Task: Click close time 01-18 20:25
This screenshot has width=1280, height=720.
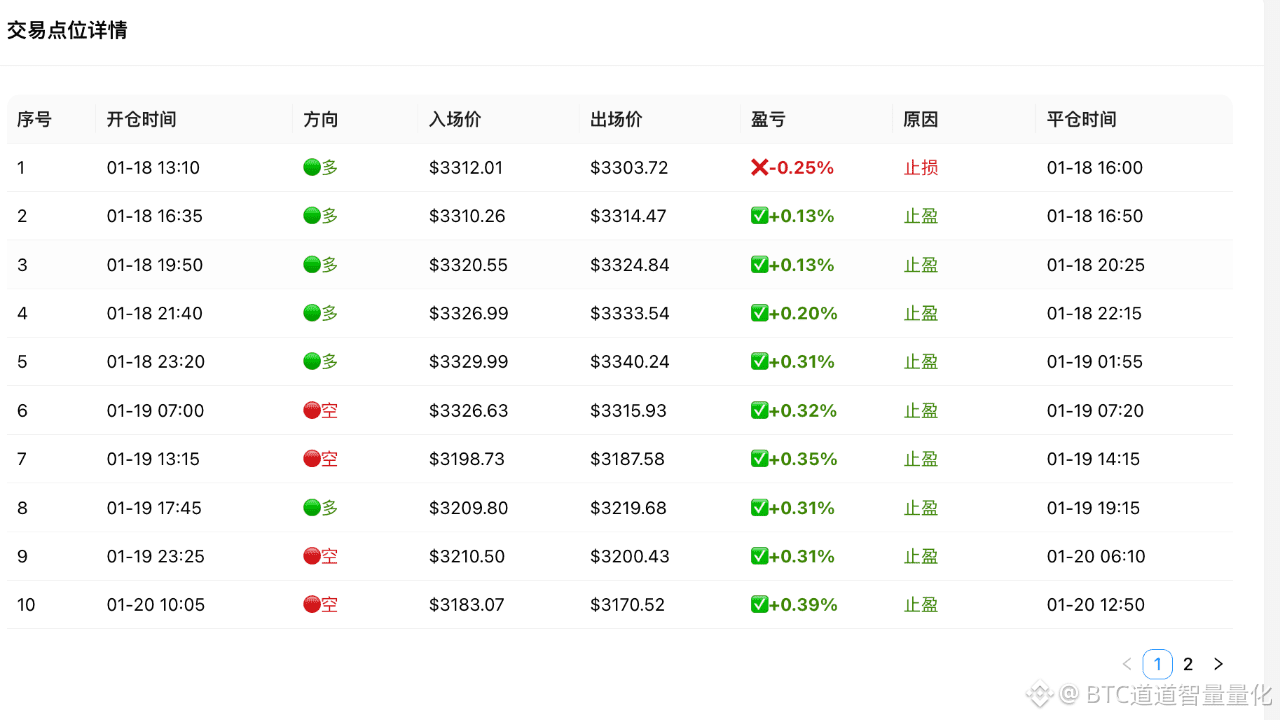Action: coord(1096,265)
